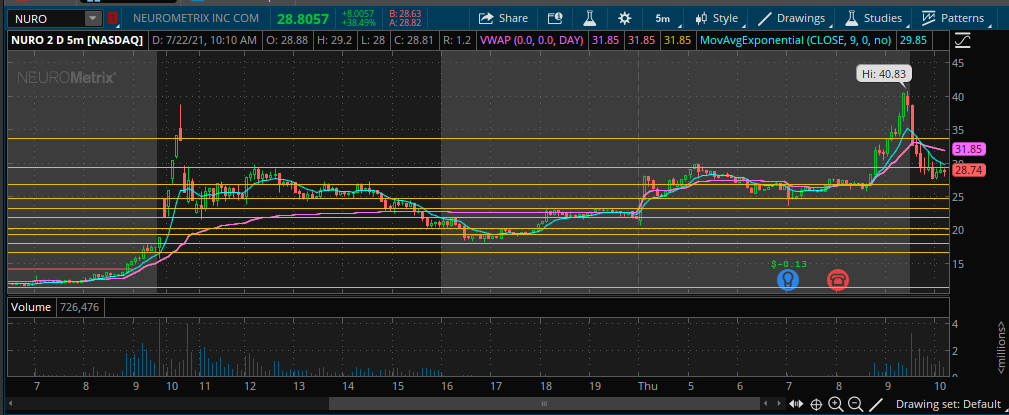Click the $-0.13 earnings label above lightbulb
This screenshot has height=415, width=1009.
pos(788,263)
